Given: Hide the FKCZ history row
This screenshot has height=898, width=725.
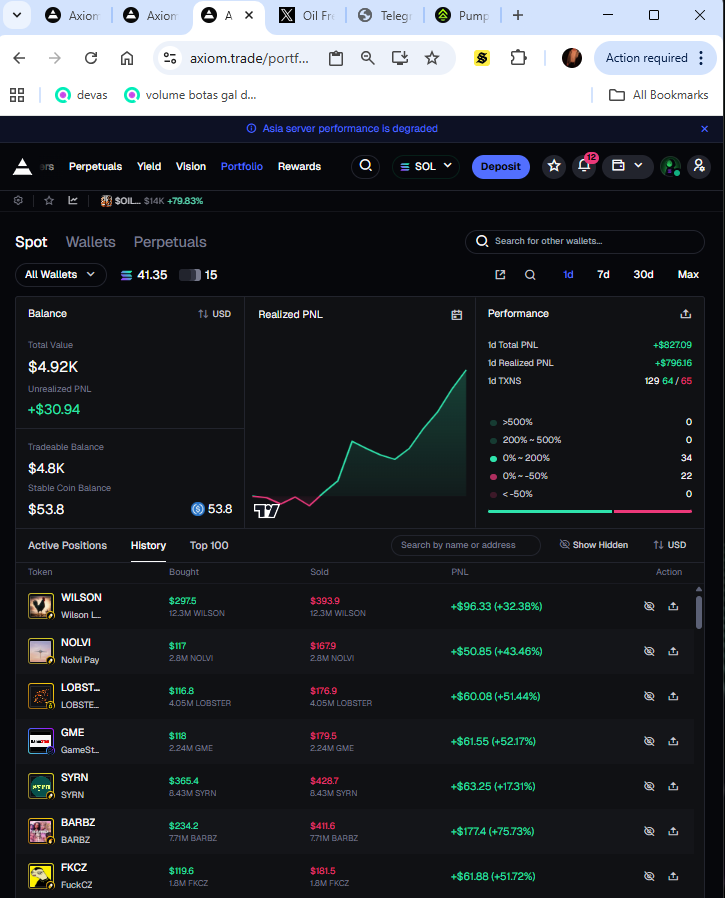Looking at the screenshot, I should tap(649, 876).
